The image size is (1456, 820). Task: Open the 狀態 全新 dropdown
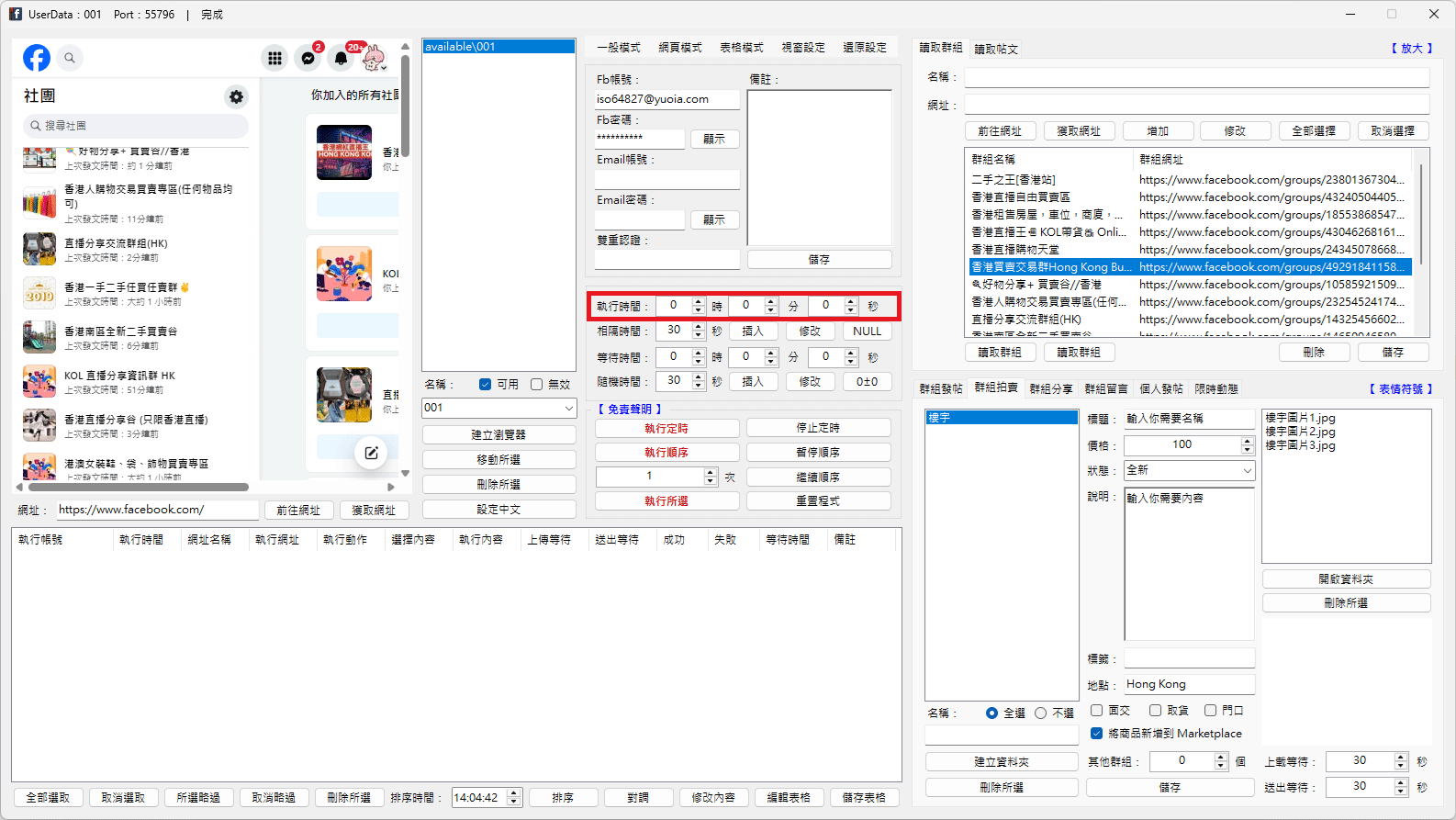point(1247,470)
